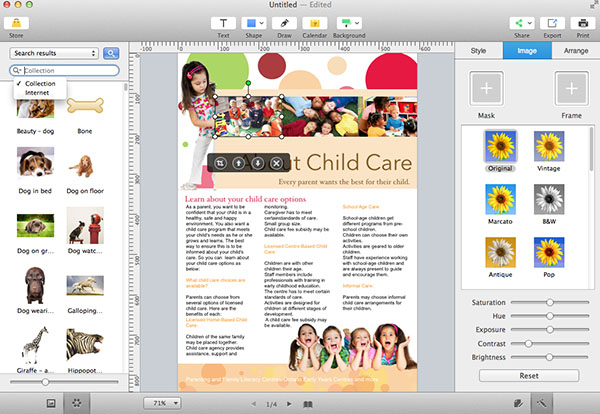Choose the Draw tool

point(285,23)
